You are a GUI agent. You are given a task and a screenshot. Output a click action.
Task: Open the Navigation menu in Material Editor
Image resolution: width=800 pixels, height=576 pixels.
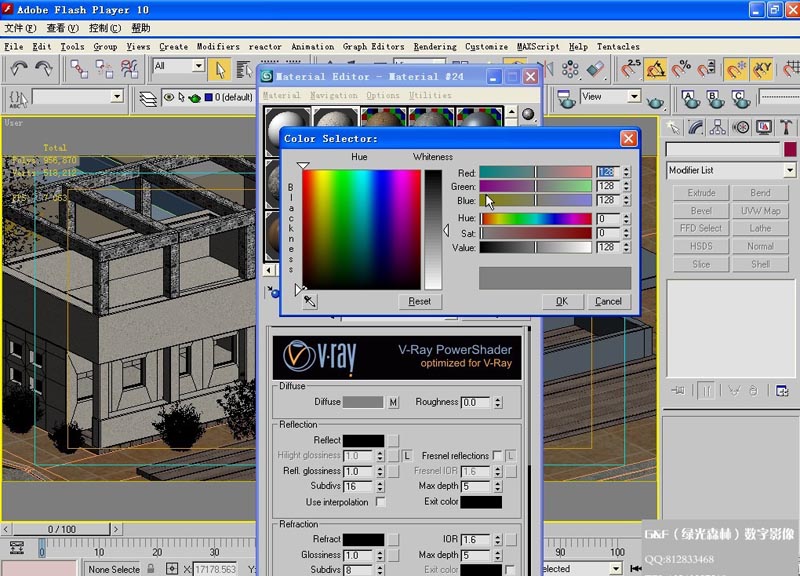pyautogui.click(x=334, y=95)
